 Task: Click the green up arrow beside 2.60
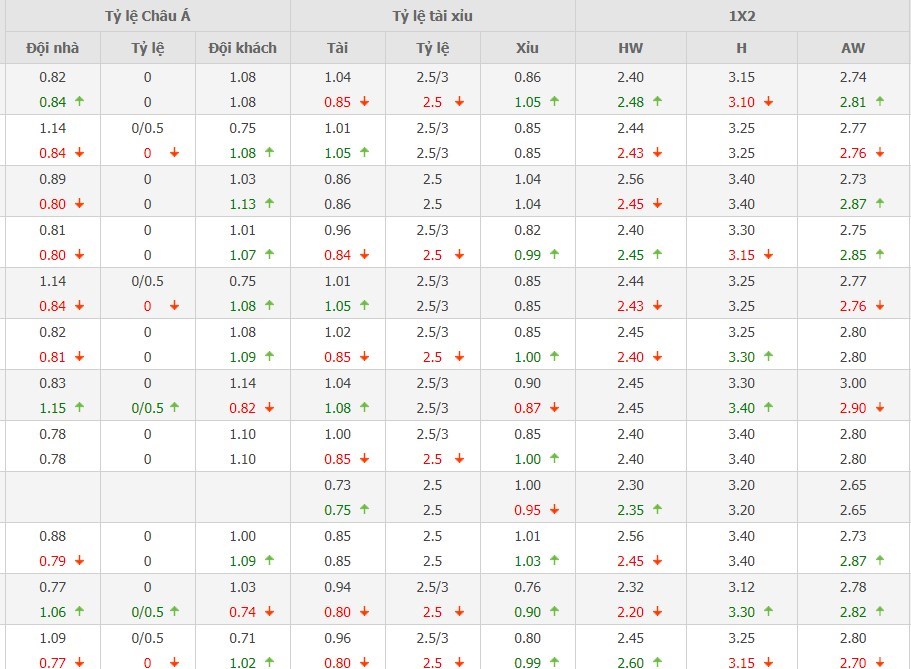[657, 662]
